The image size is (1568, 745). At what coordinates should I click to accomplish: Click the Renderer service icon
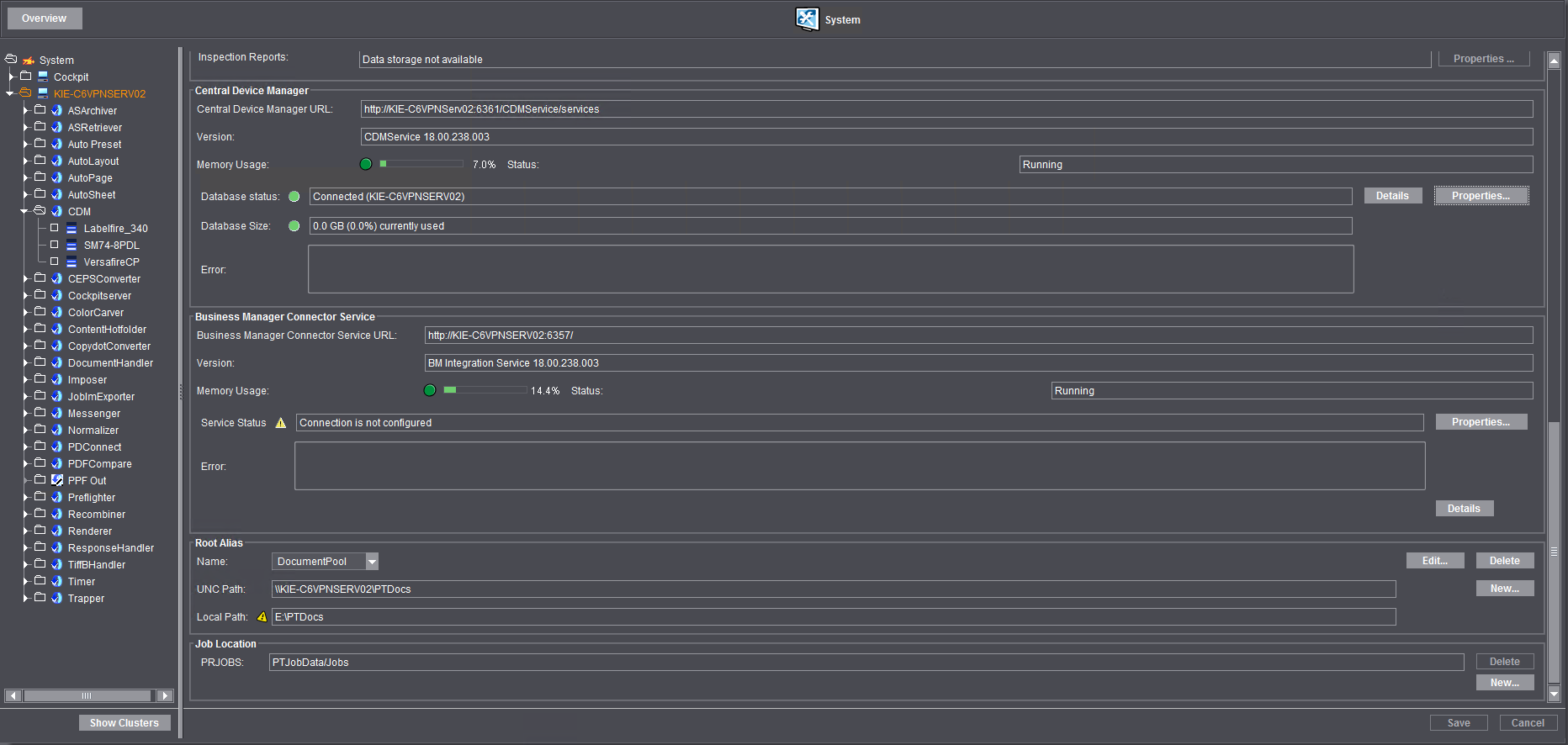tap(57, 531)
